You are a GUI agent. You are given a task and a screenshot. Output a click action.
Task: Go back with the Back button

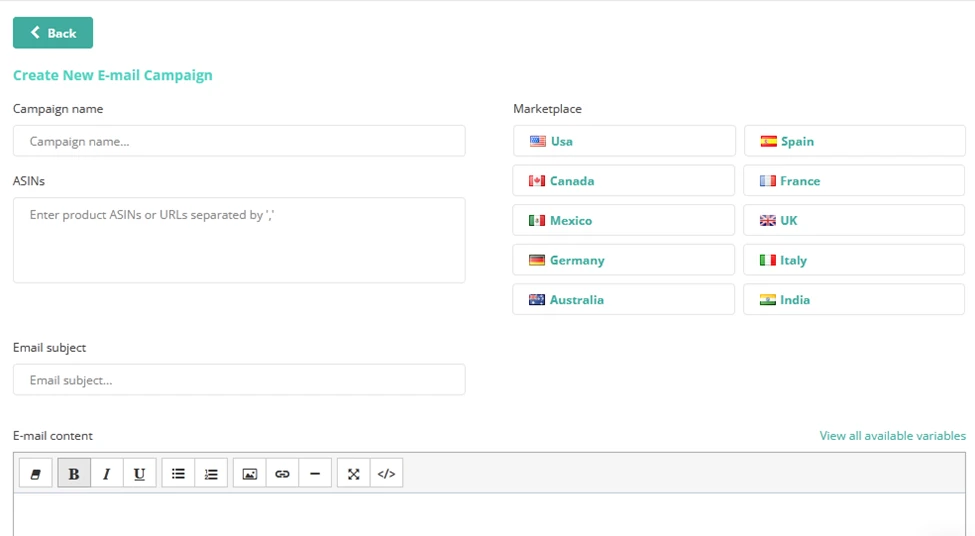tap(53, 33)
